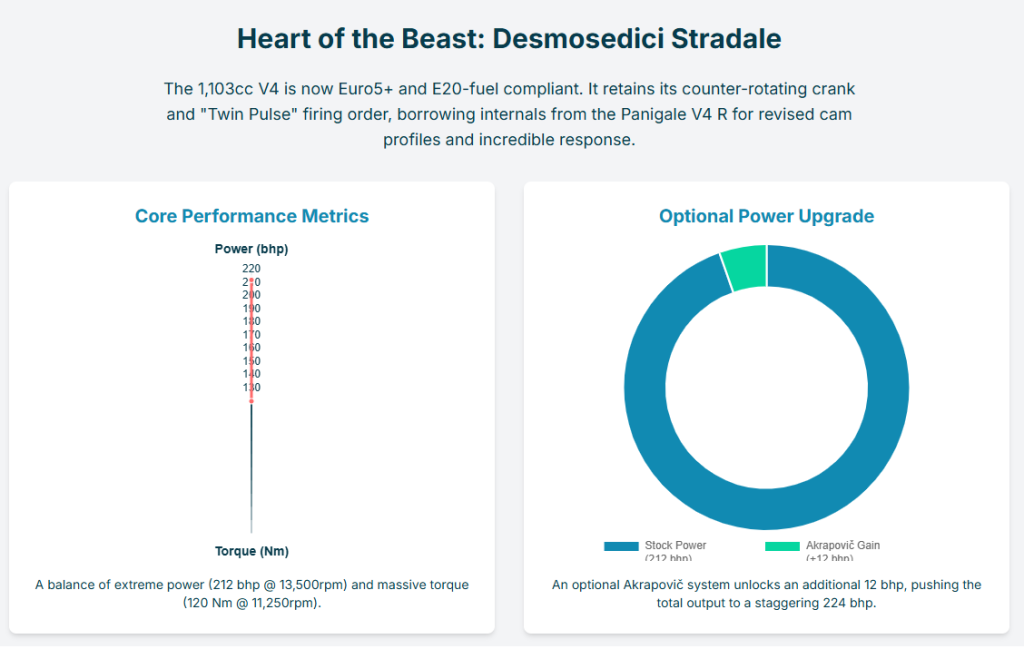This screenshot has height=649, width=1024.
Task: Click the green Akrapovič Gain legend swatch
Action: pyautogui.click(x=782, y=546)
